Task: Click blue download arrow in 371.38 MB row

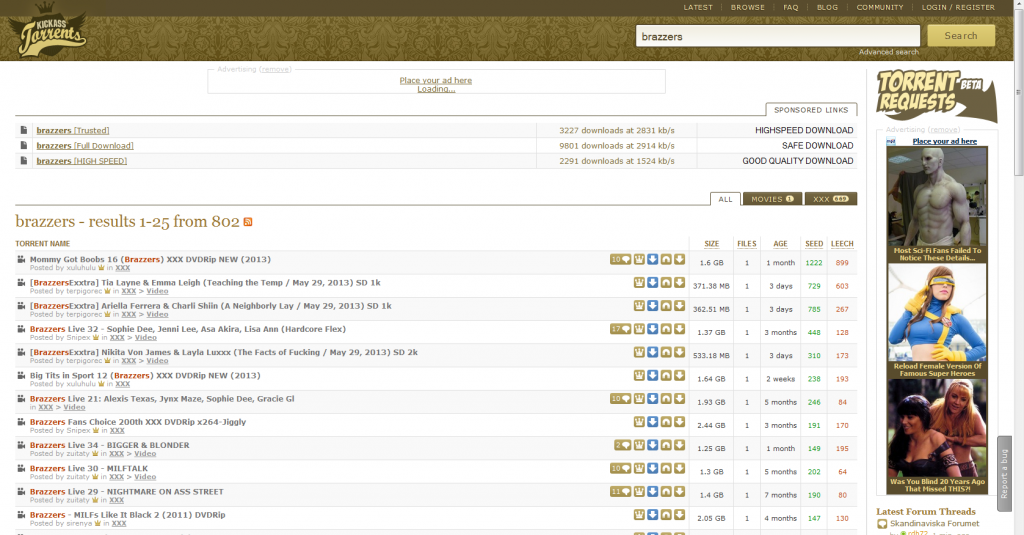Action: tap(652, 283)
